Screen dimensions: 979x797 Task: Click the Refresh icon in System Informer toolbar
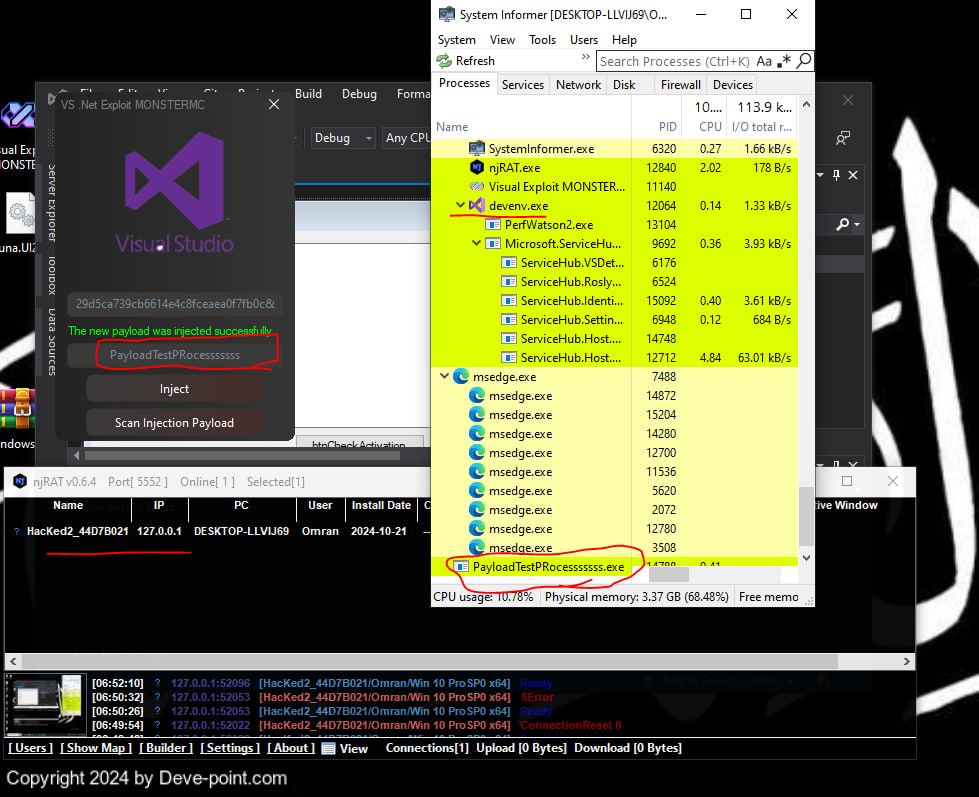[x=445, y=61]
